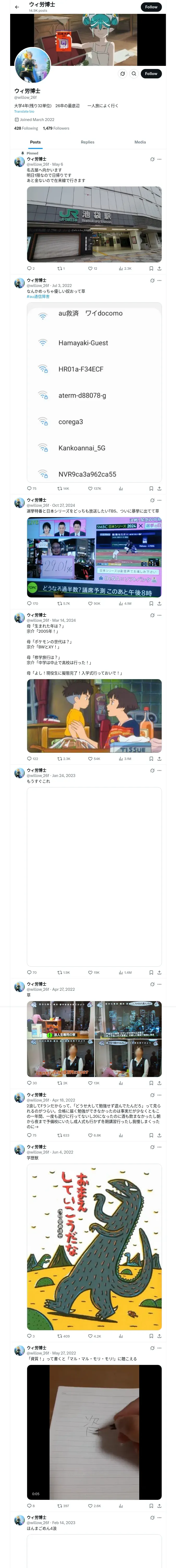Click the Grok icon beside the profile search button
This screenshot has width=176, height=1568.
click(x=123, y=74)
